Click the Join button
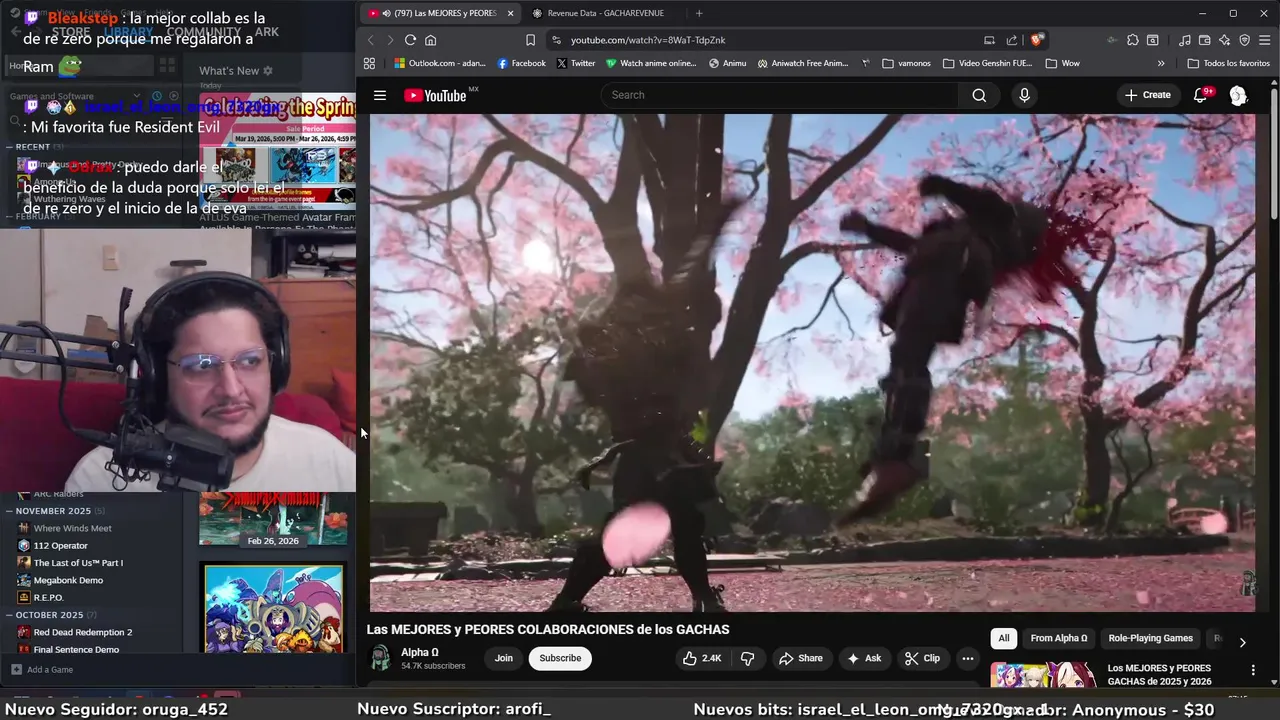Viewport: 1280px width, 720px height. click(504, 658)
